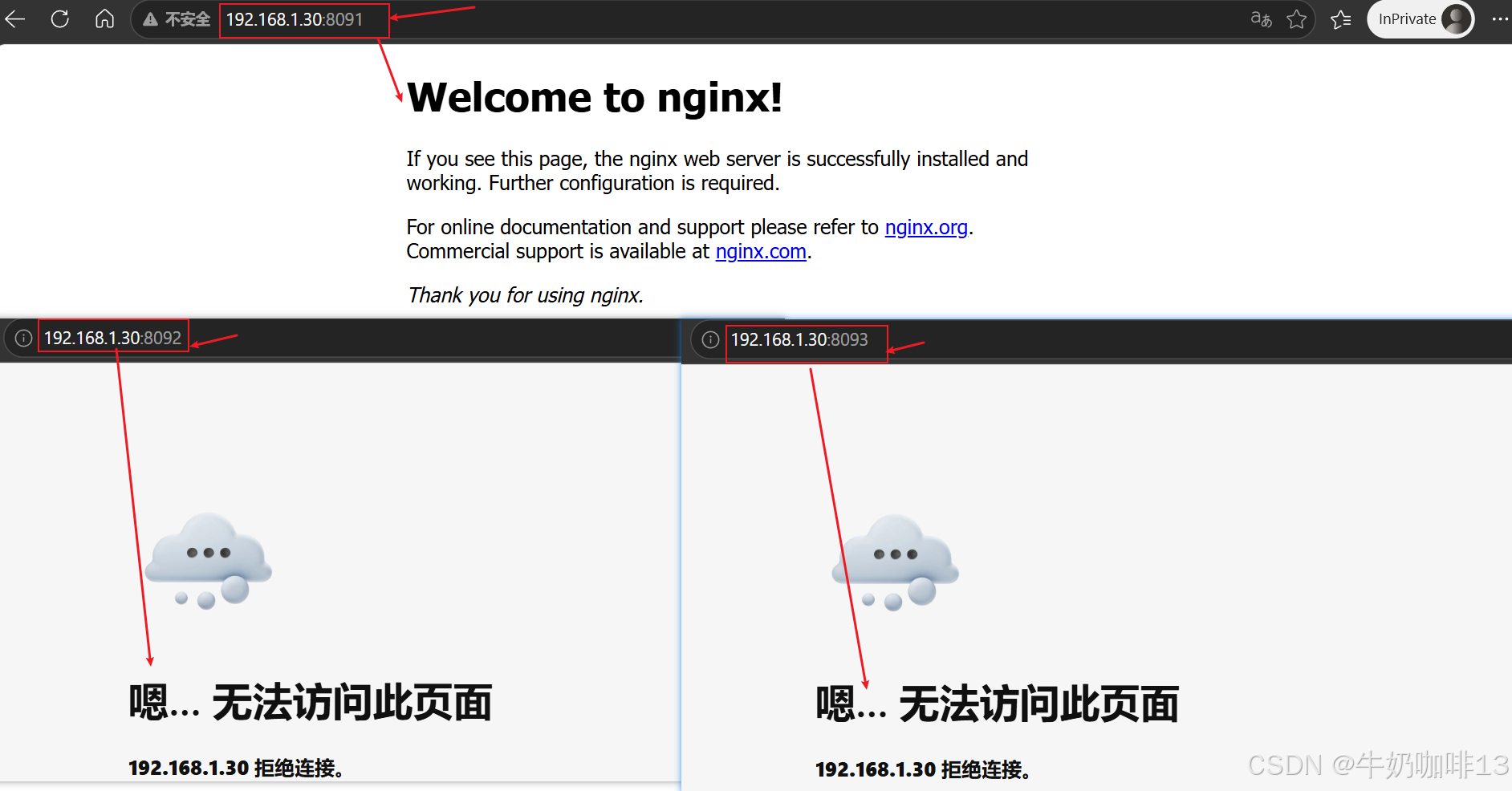Click the 'Thank you for using nginx.' text
This screenshot has width=1512, height=791.
pyautogui.click(x=526, y=295)
